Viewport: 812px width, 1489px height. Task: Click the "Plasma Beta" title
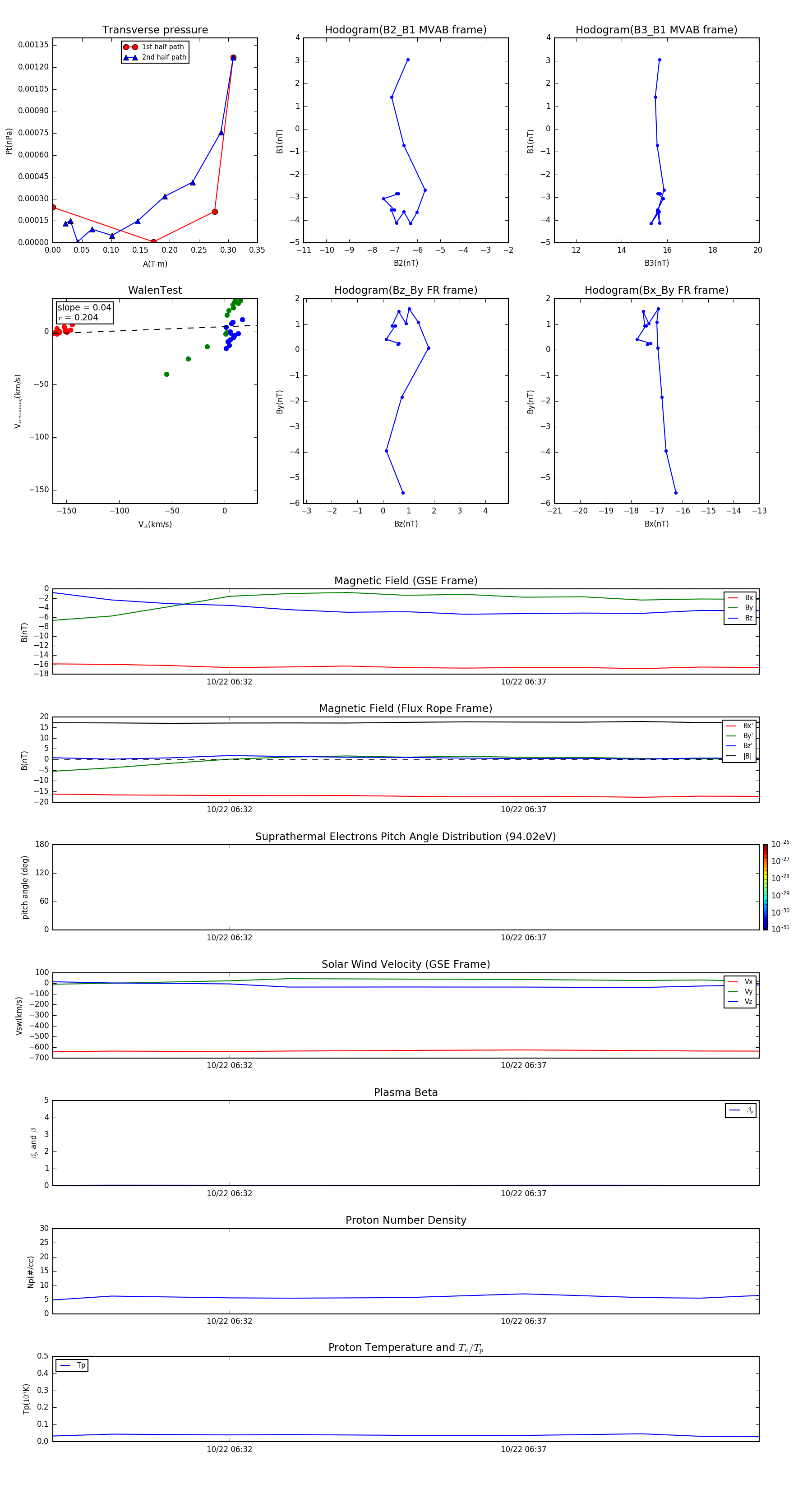click(406, 1092)
